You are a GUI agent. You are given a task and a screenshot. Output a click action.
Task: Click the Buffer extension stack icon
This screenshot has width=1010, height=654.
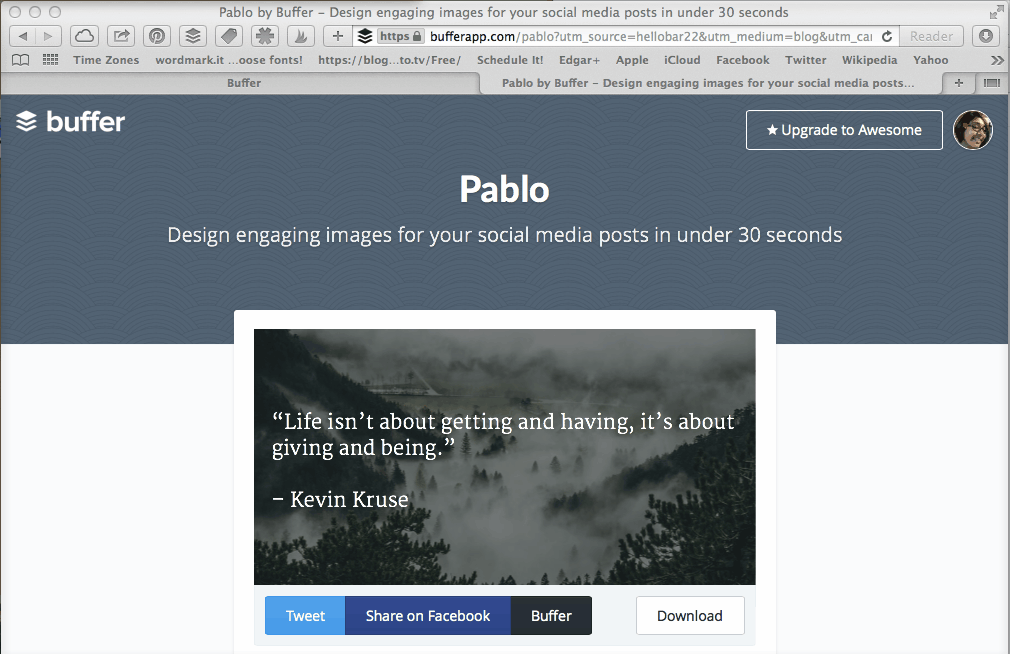[x=193, y=36]
